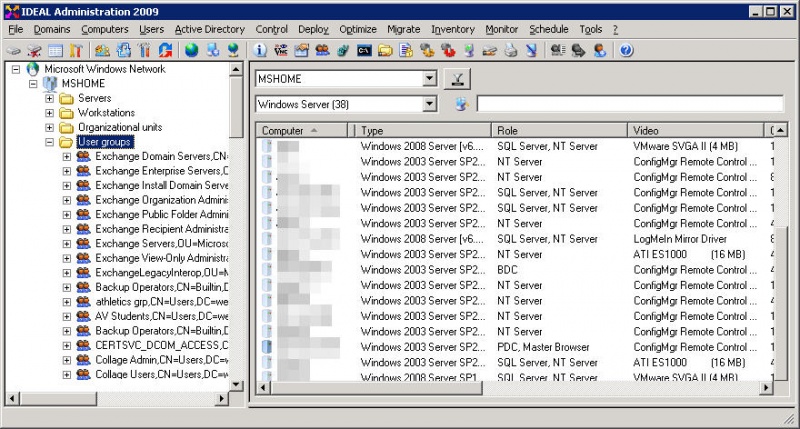This screenshot has height=429, width=800.
Task: Open the Windows Server (38) filter dropdown
Action: coord(430,103)
